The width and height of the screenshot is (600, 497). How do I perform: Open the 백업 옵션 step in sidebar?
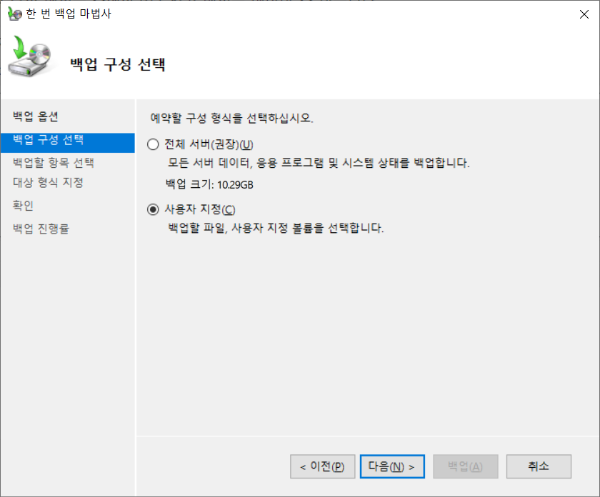[x=35, y=116]
